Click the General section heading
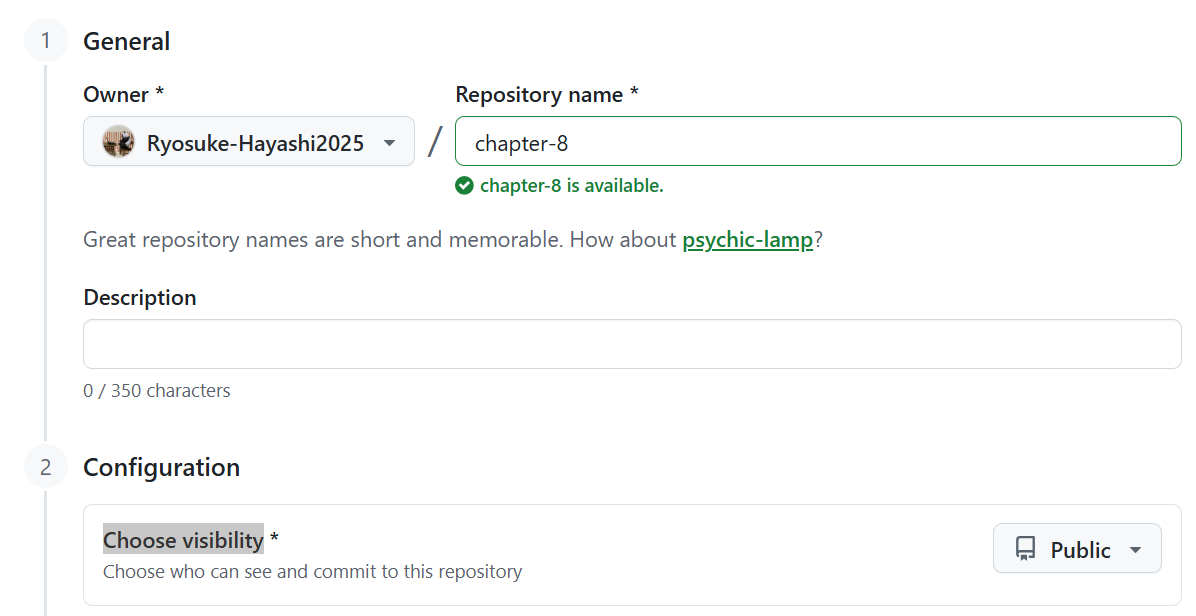This screenshot has width=1196, height=616. coord(127,42)
